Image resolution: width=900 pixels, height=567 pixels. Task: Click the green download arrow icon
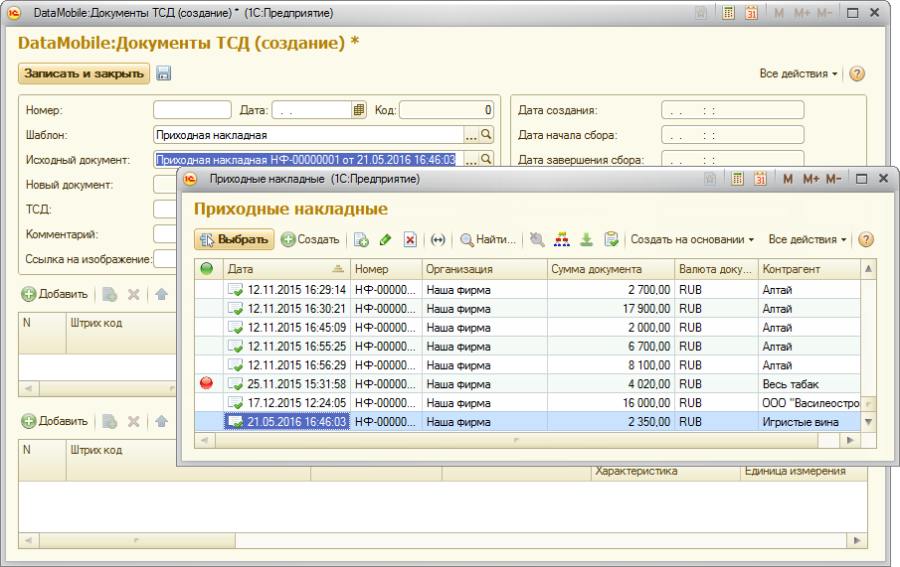586,239
